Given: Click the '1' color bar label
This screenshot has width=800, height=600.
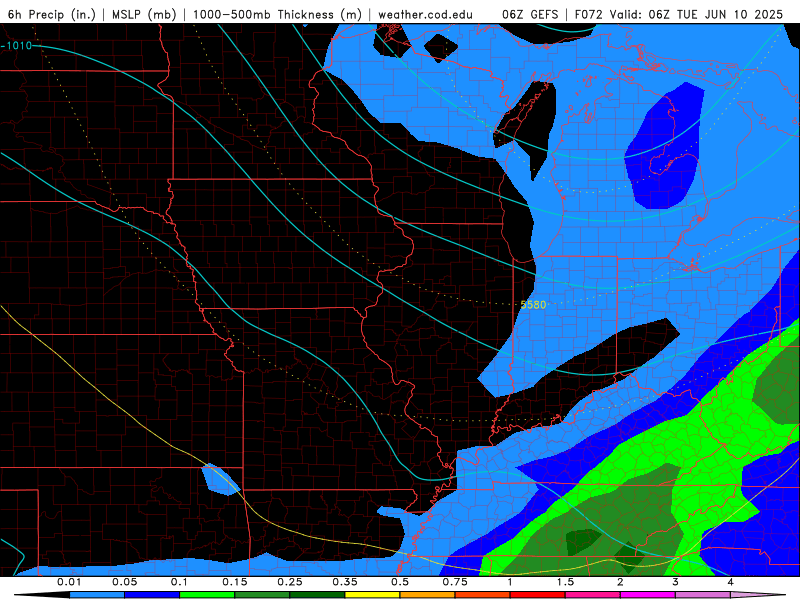Looking at the screenshot, I should coord(510,582).
